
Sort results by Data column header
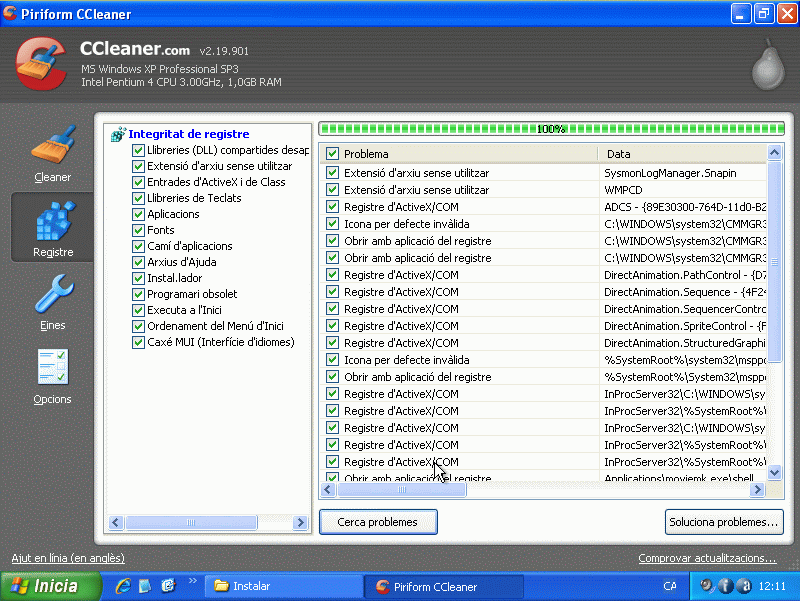point(680,154)
